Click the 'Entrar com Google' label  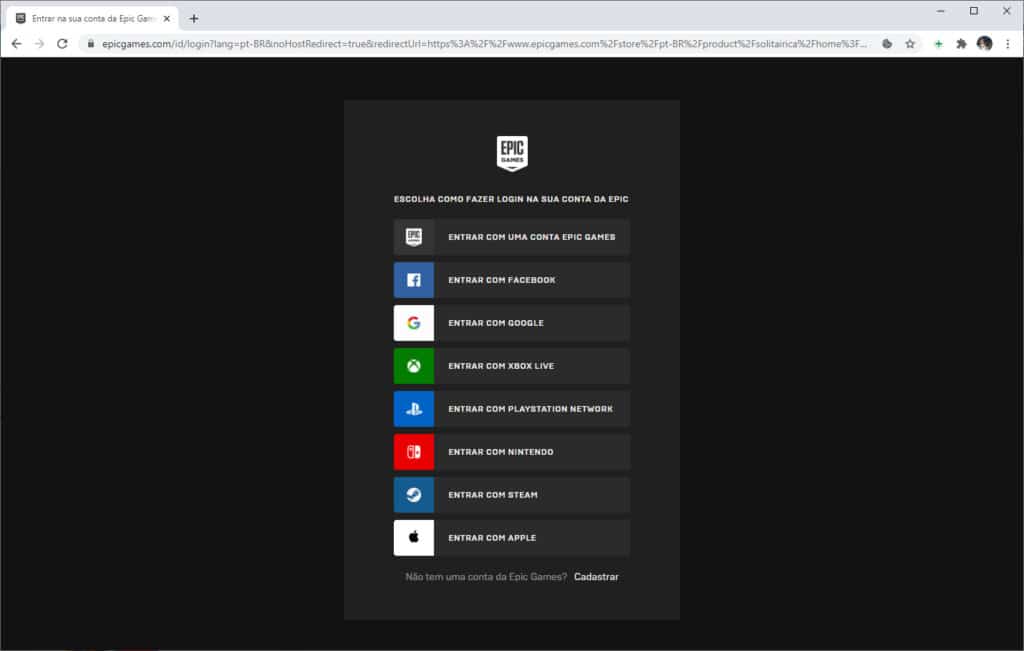pyautogui.click(x=496, y=323)
